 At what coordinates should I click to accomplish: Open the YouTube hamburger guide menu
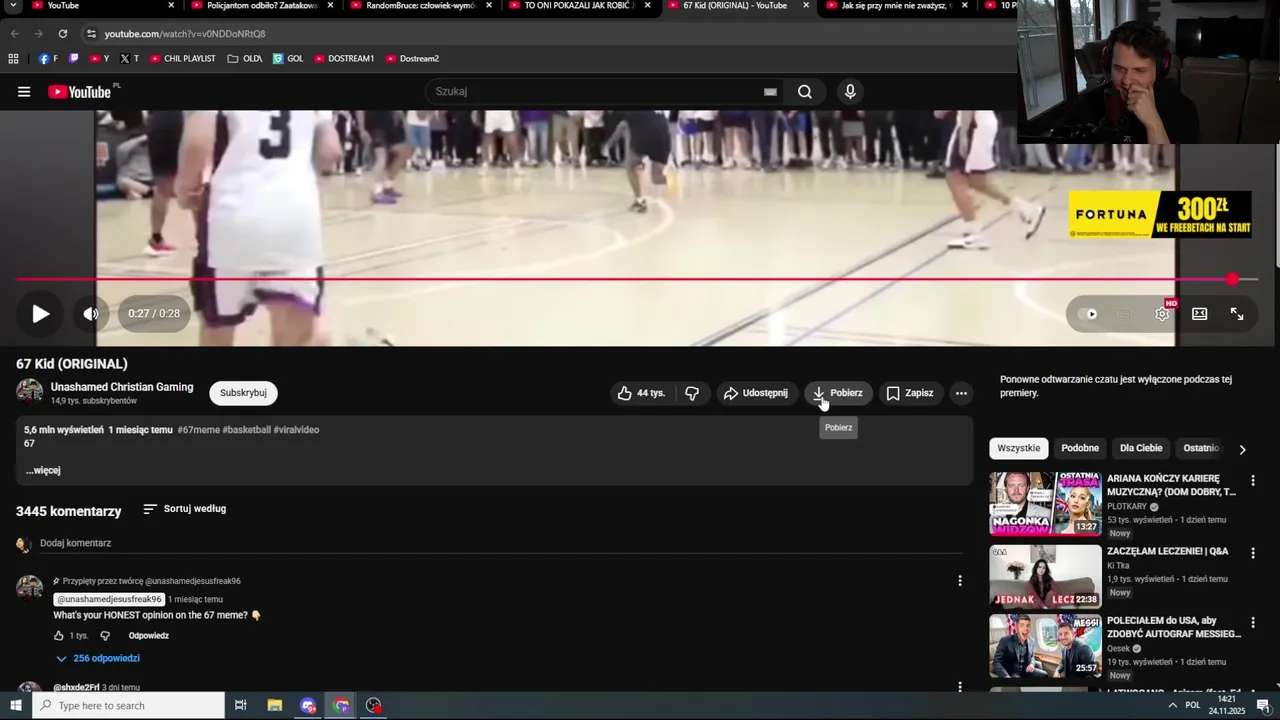coord(24,92)
